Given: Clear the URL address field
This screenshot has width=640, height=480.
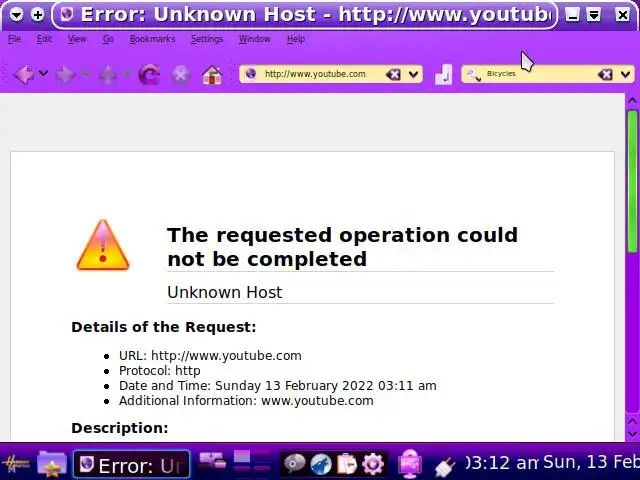Looking at the screenshot, I should (x=393, y=74).
